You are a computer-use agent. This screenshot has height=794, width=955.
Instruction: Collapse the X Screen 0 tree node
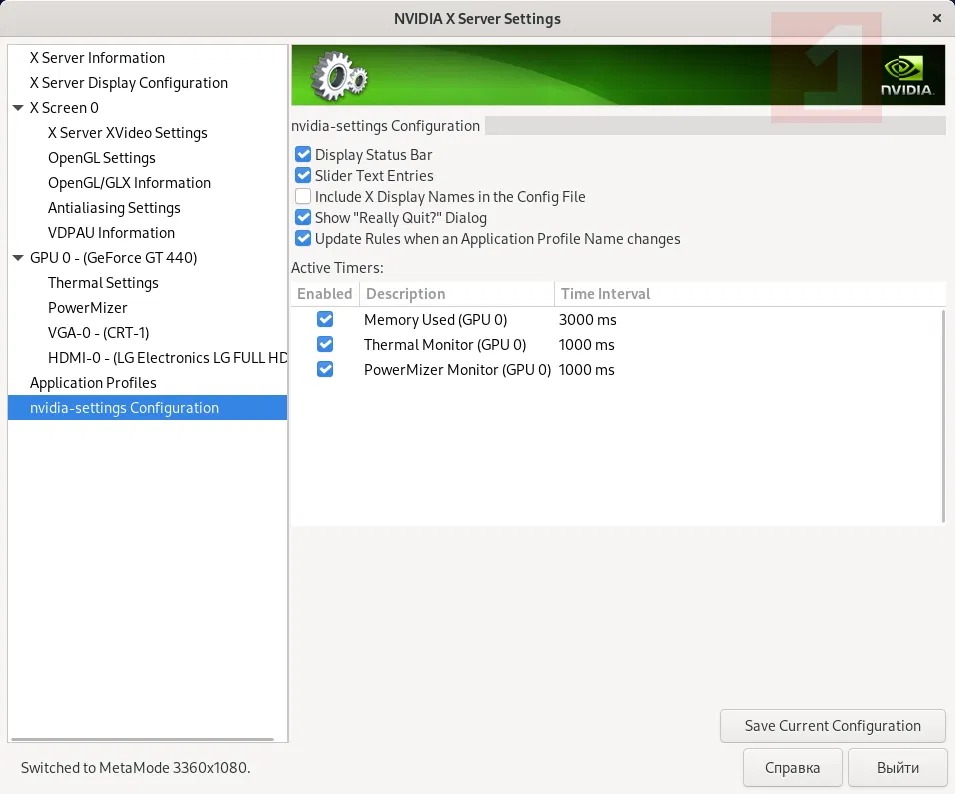(x=18, y=108)
